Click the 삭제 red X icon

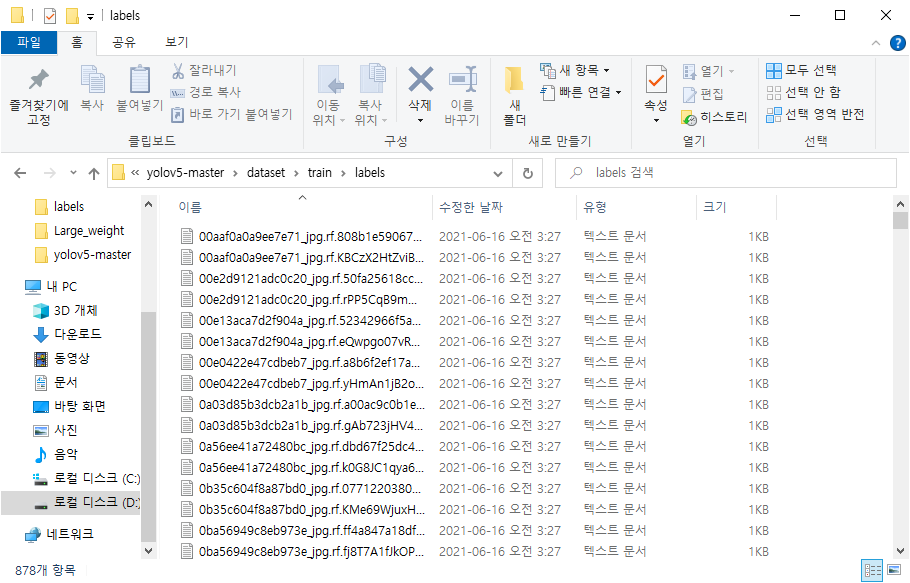[x=420, y=79]
